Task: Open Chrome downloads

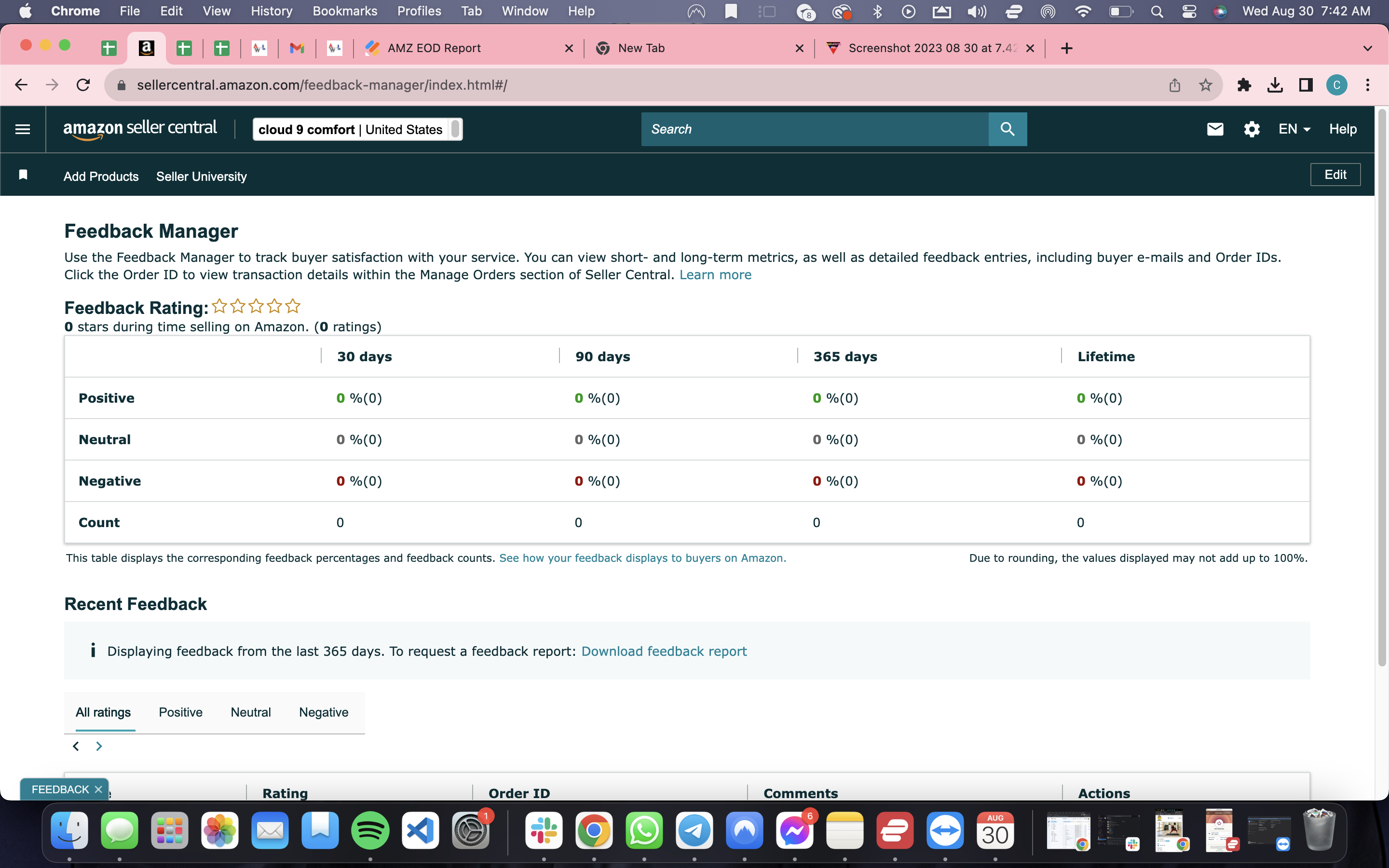Action: coord(1275,85)
